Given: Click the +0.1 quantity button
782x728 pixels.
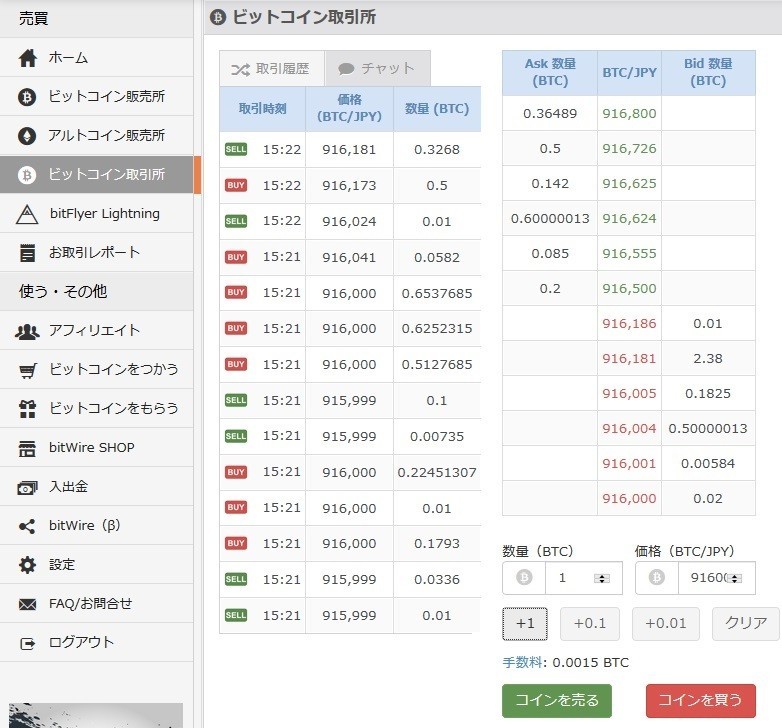Looking at the screenshot, I should point(589,623).
